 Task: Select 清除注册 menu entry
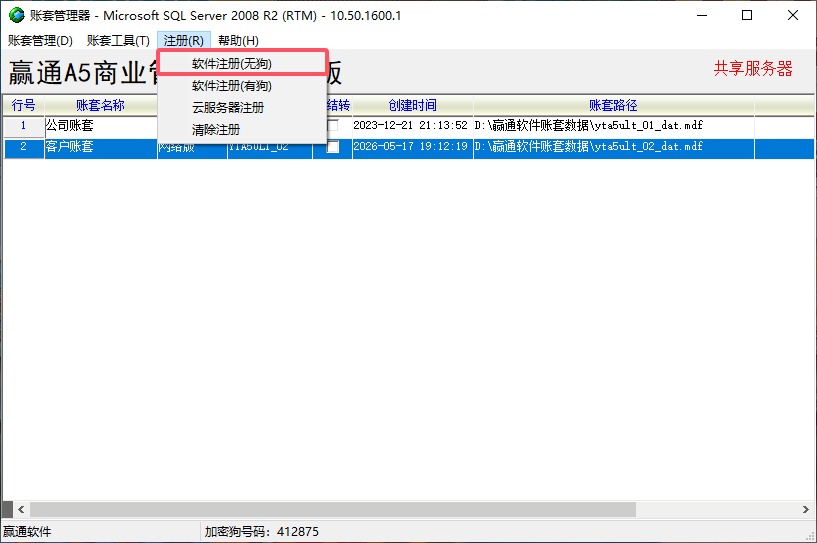tap(242, 129)
